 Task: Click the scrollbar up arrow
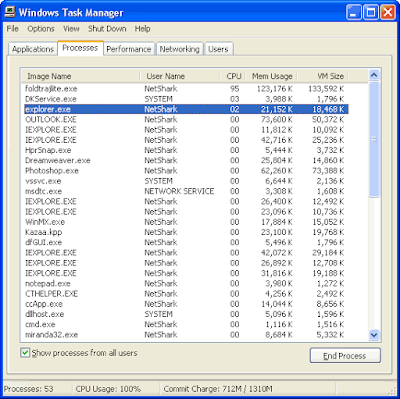click(x=374, y=75)
